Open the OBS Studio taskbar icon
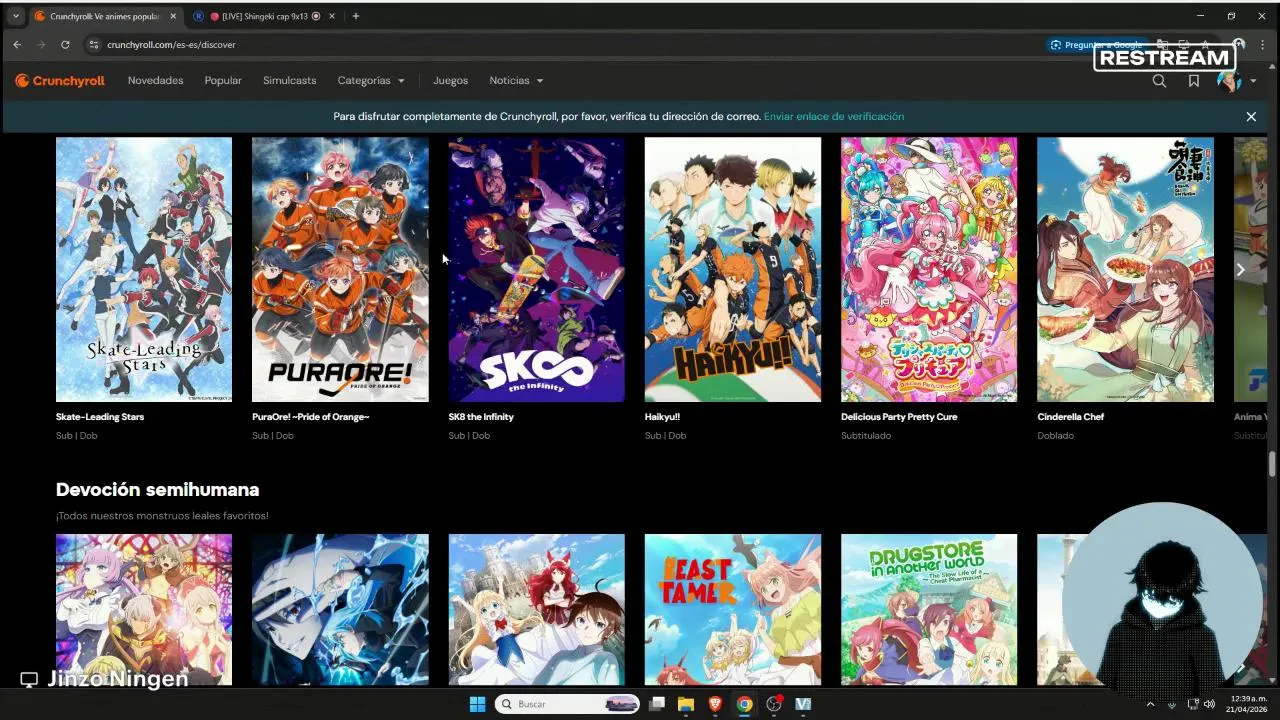The image size is (1280, 720). pos(774,704)
